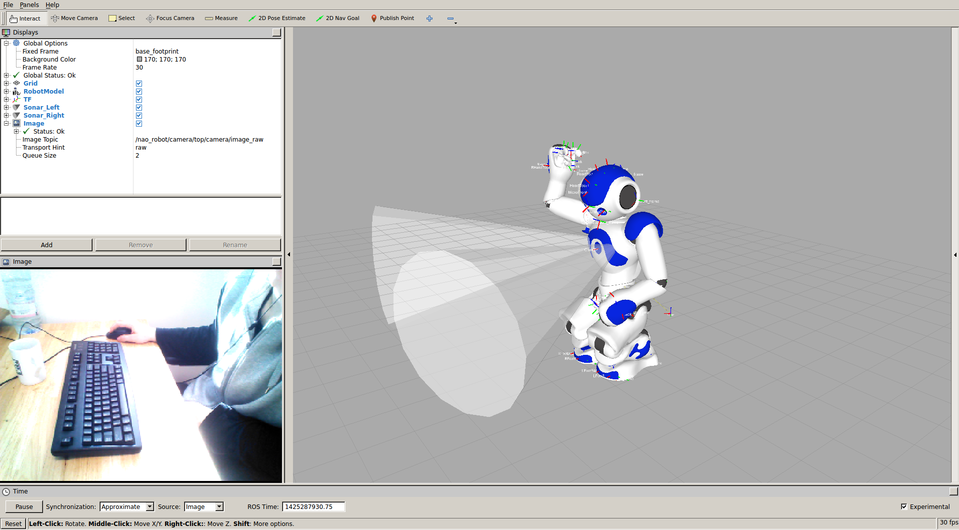Pick the Measure tool

[x=221, y=18]
